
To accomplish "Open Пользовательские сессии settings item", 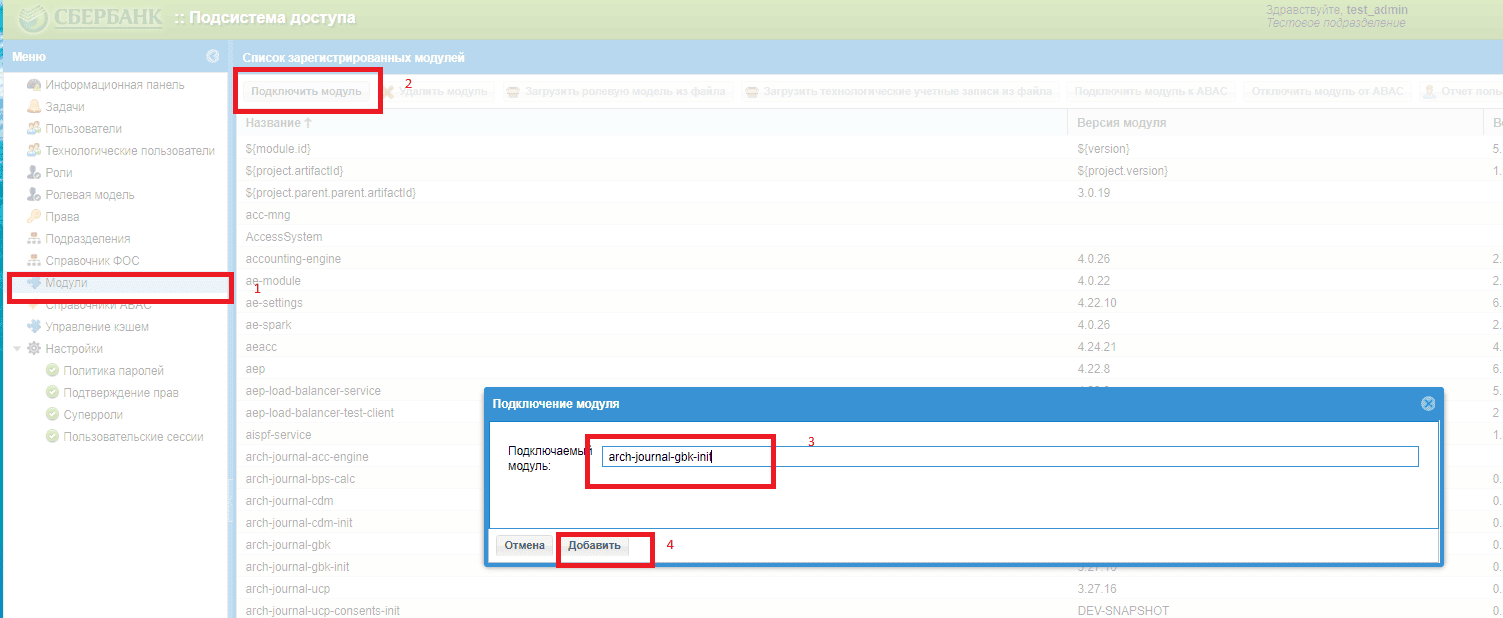I will click(132, 437).
